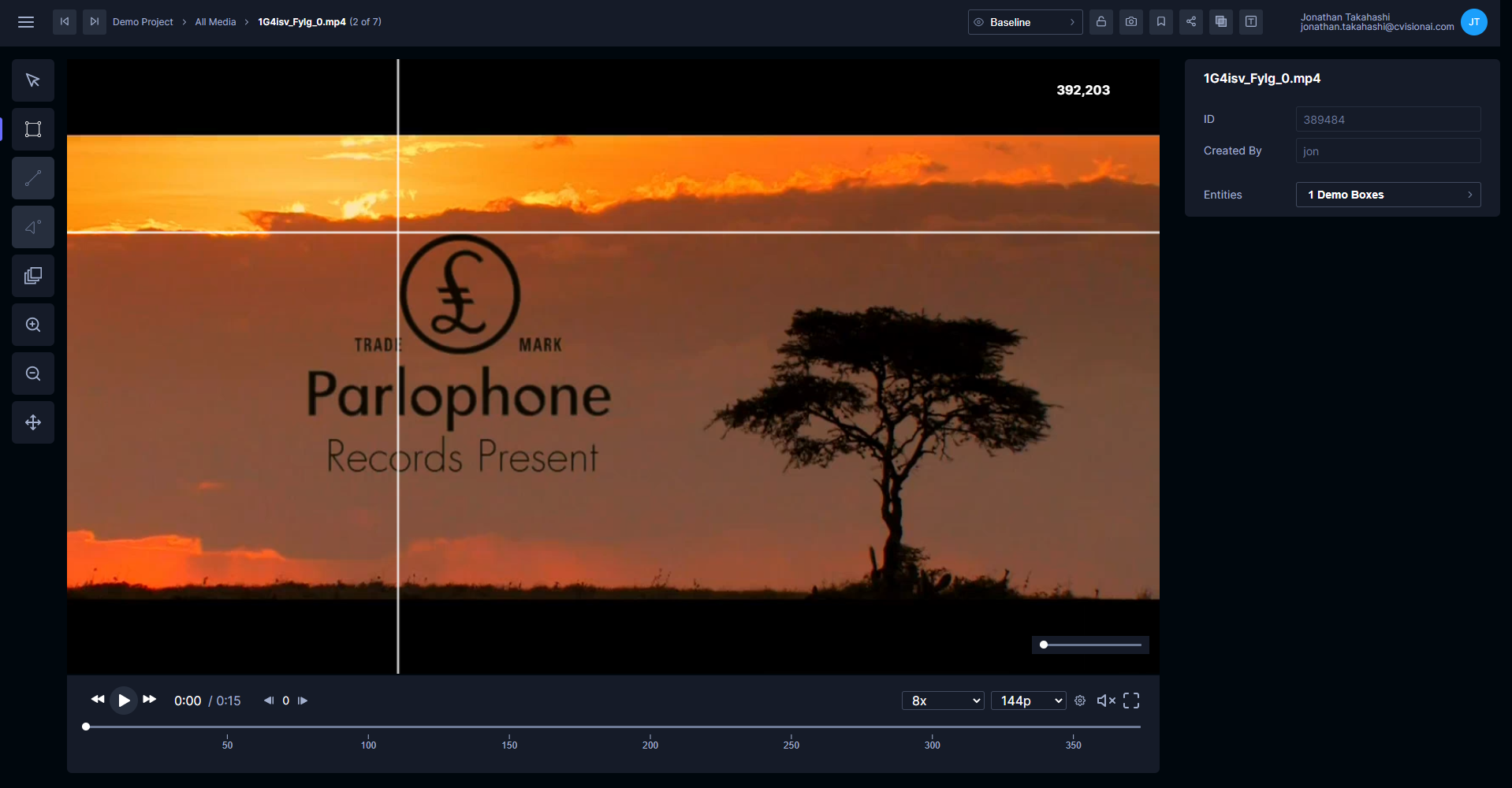Select the pan move tool
Viewport: 1512px width, 788px height.
click(33, 422)
